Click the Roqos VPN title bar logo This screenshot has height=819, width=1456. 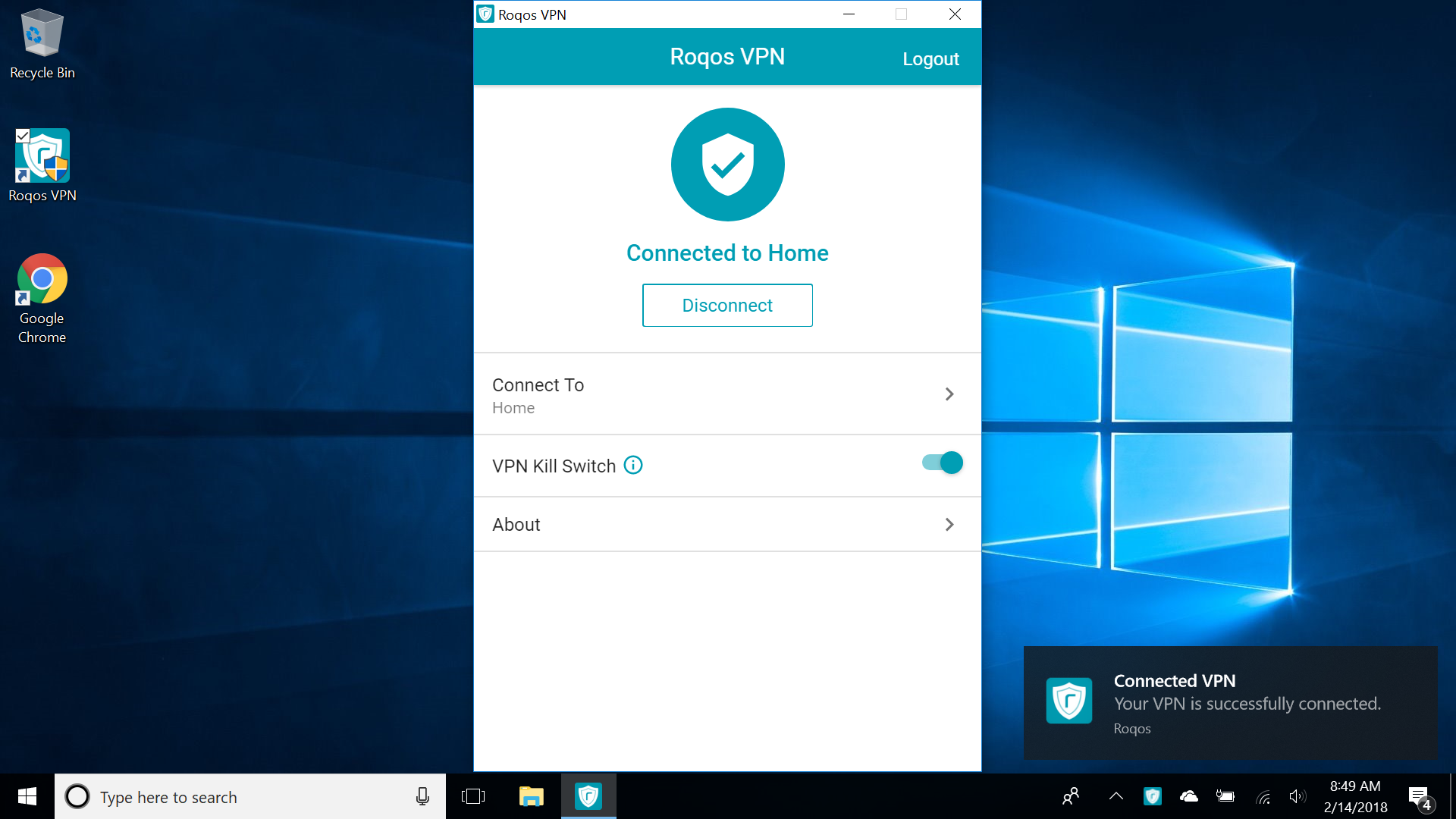tap(485, 14)
